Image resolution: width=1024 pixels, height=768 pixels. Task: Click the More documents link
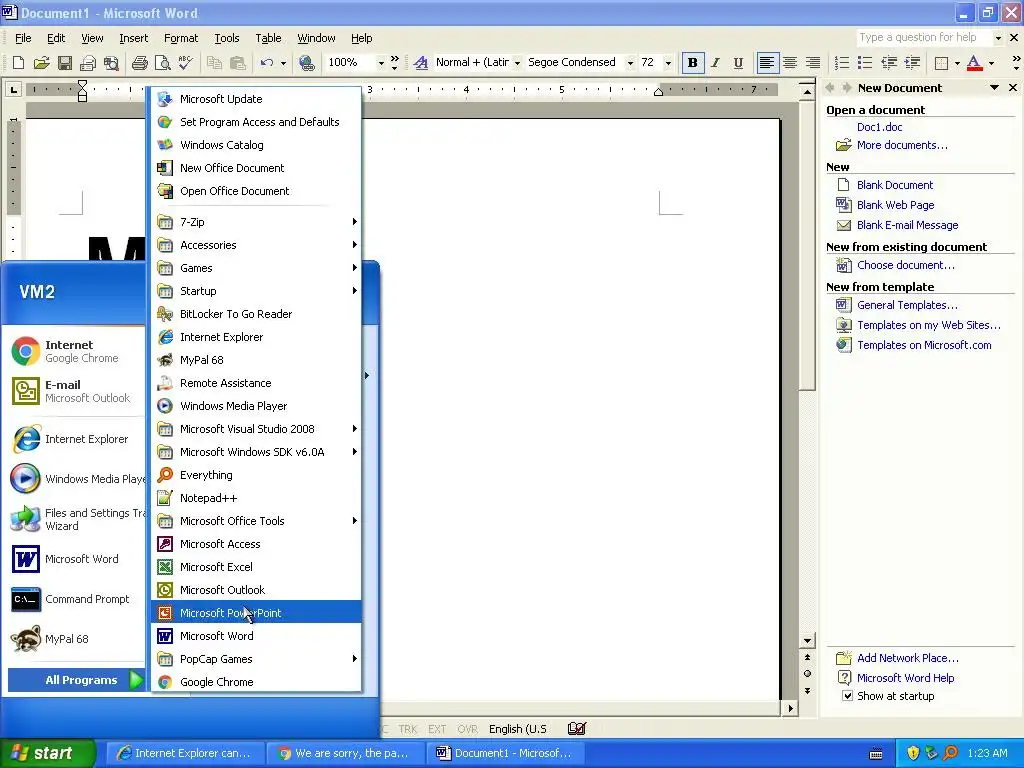pos(902,145)
